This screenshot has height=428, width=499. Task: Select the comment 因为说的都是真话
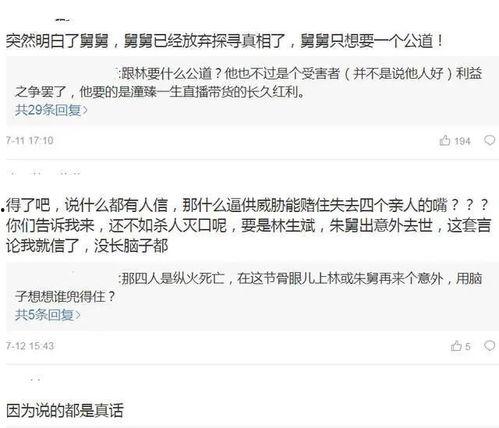pos(65,410)
